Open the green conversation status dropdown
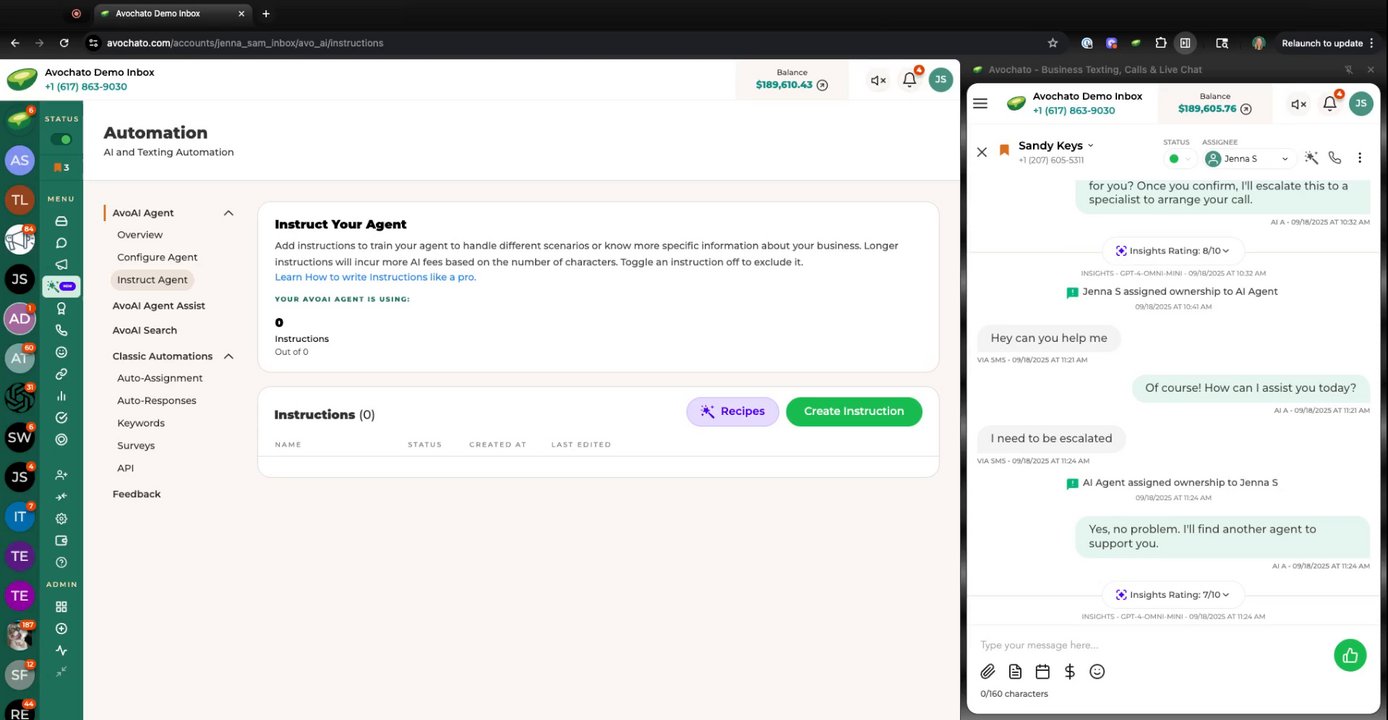Viewport: 1388px width, 720px height. (1180, 158)
